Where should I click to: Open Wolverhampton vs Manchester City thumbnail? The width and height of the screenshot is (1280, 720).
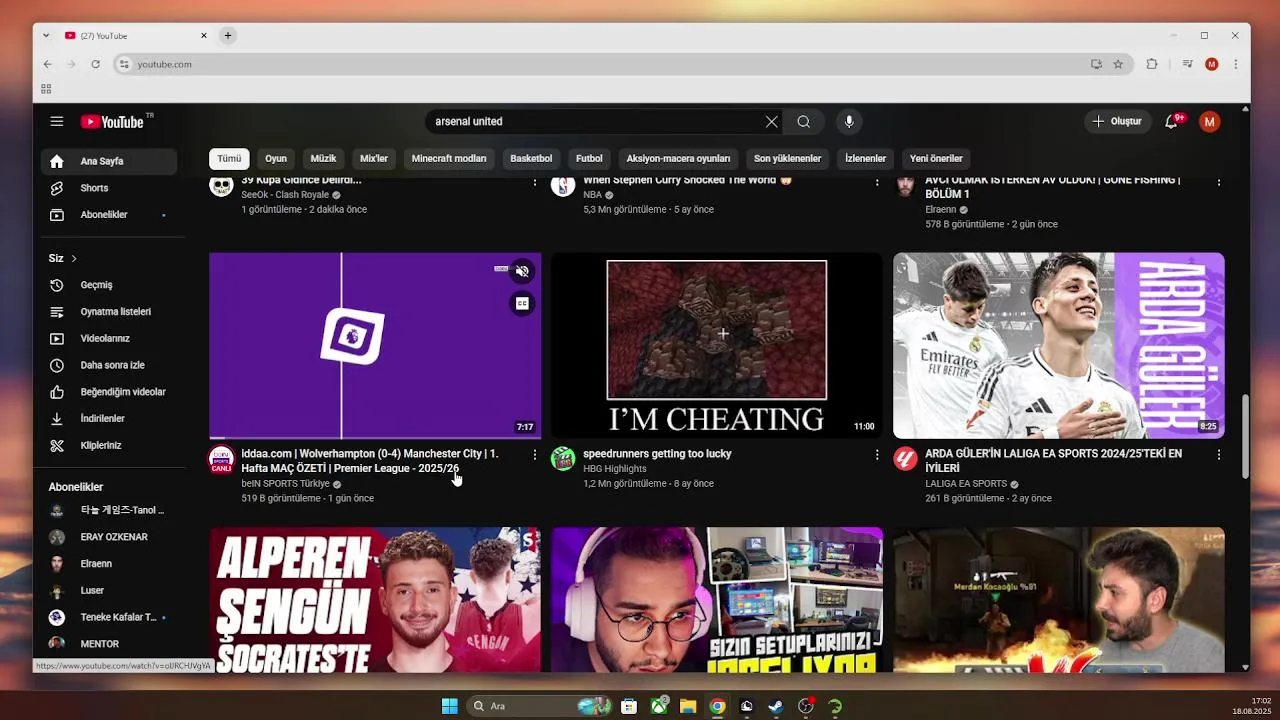point(375,345)
